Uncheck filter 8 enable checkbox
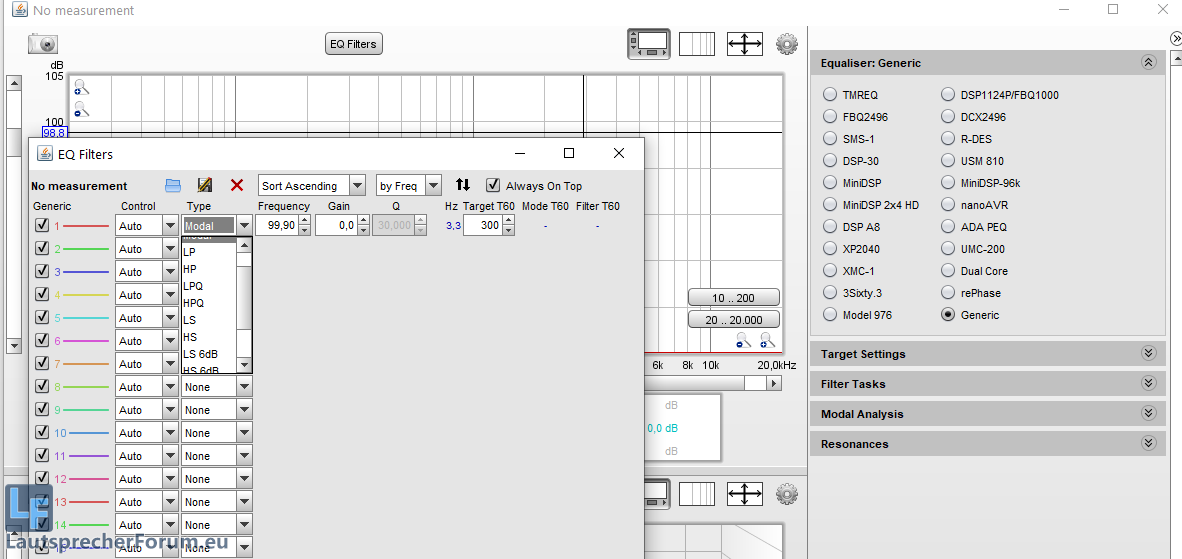 pyautogui.click(x=42, y=386)
